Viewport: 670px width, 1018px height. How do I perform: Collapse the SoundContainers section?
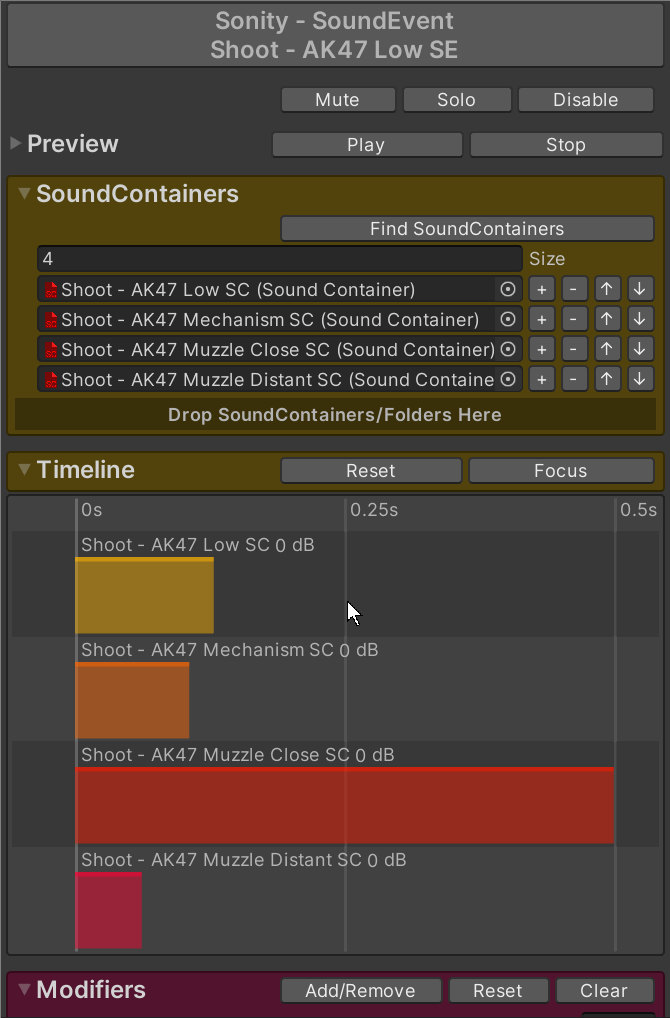pyautogui.click(x=25, y=193)
